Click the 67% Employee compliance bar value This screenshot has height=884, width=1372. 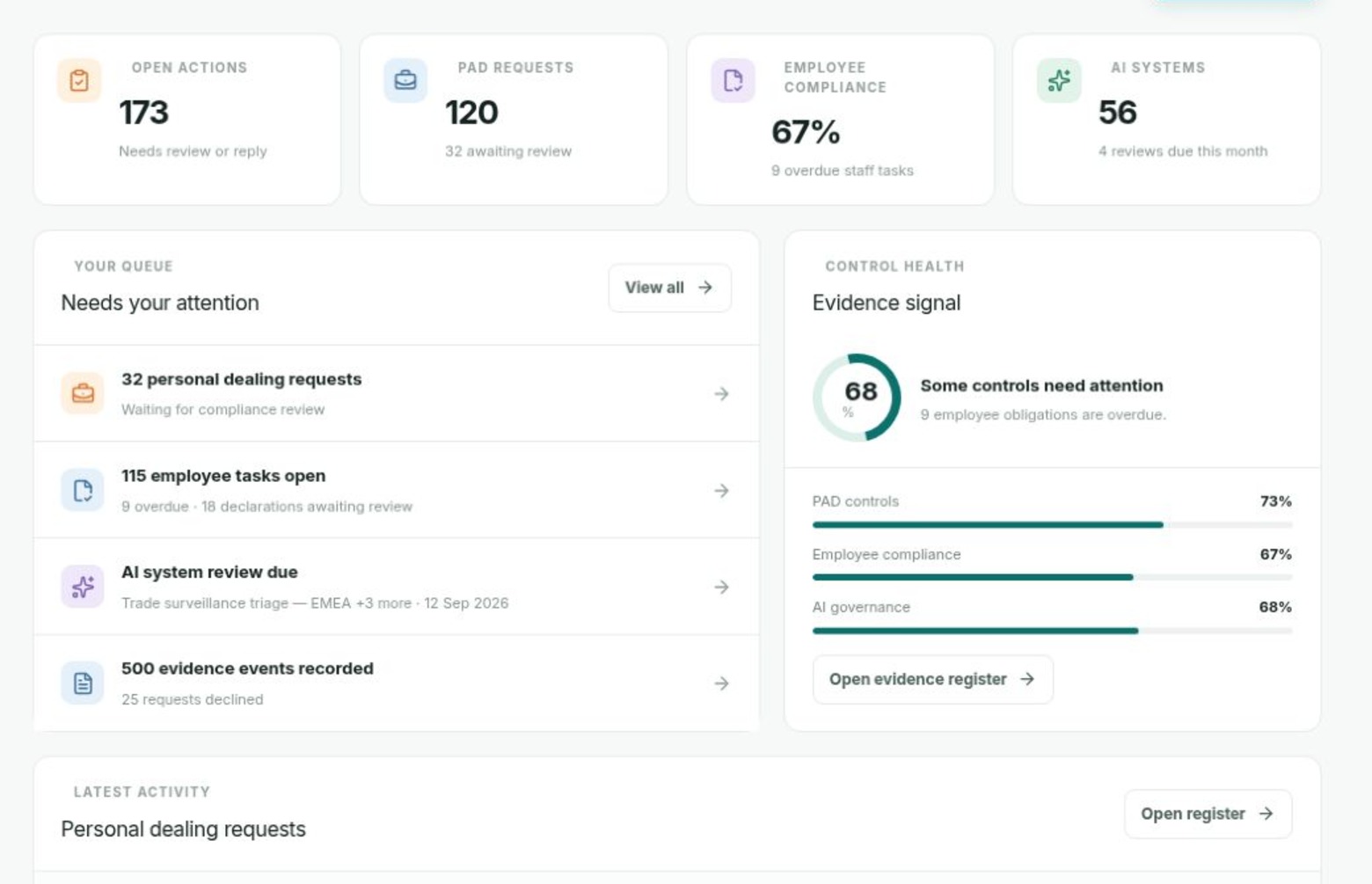pyautogui.click(x=1275, y=554)
